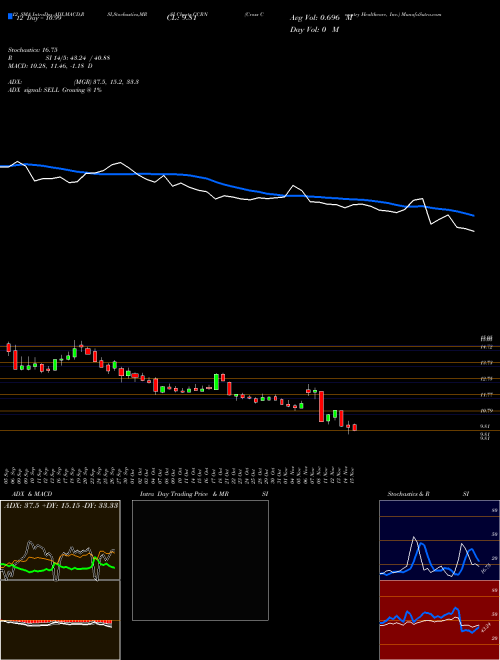This screenshot has width=500, height=660.
Task: Select the '12 Day = 10.99' legend text
Action: (x=37, y=18)
